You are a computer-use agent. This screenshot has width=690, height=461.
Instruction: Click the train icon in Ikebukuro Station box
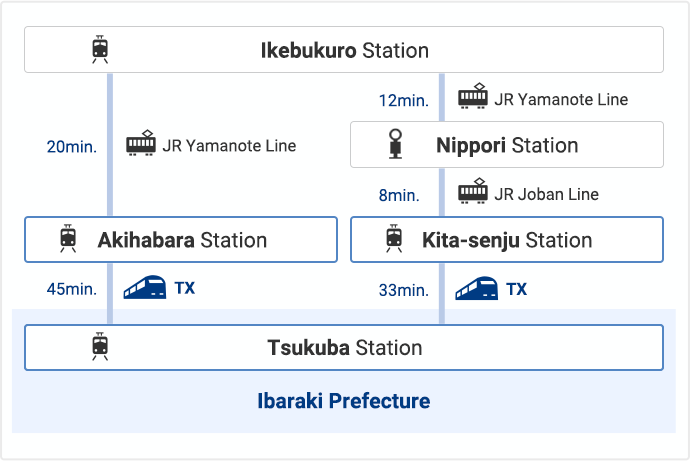pyautogui.click(x=100, y=49)
